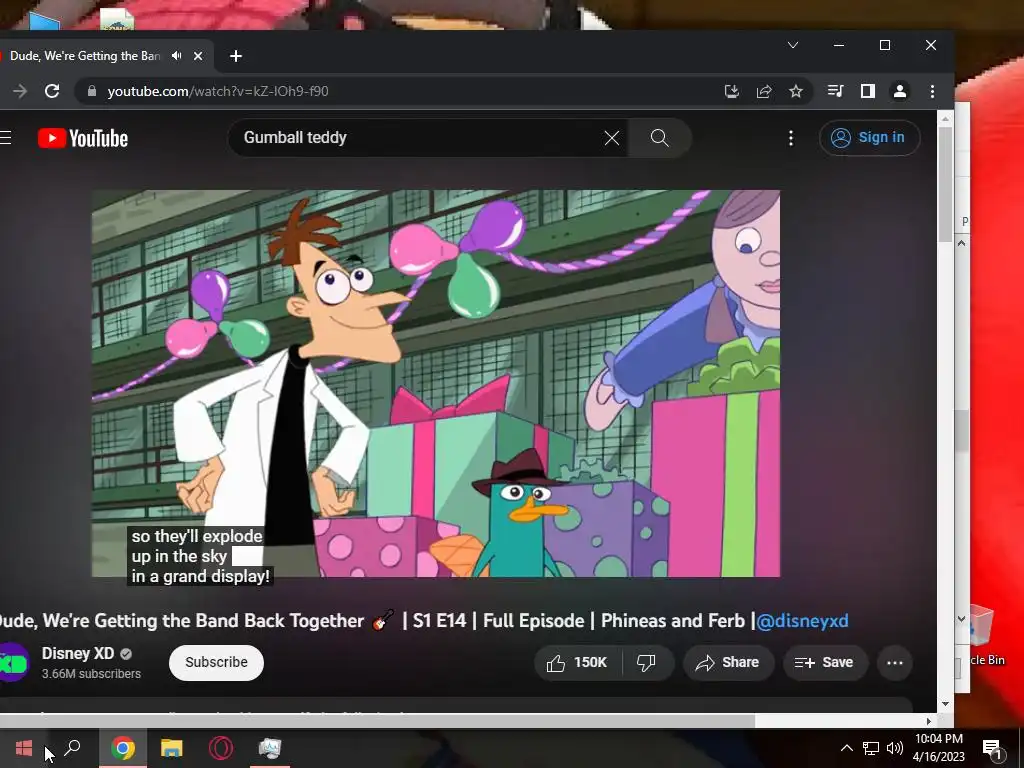Click the page vertical scrollbar thumb
Screen dimensions: 1024x768
point(945,185)
